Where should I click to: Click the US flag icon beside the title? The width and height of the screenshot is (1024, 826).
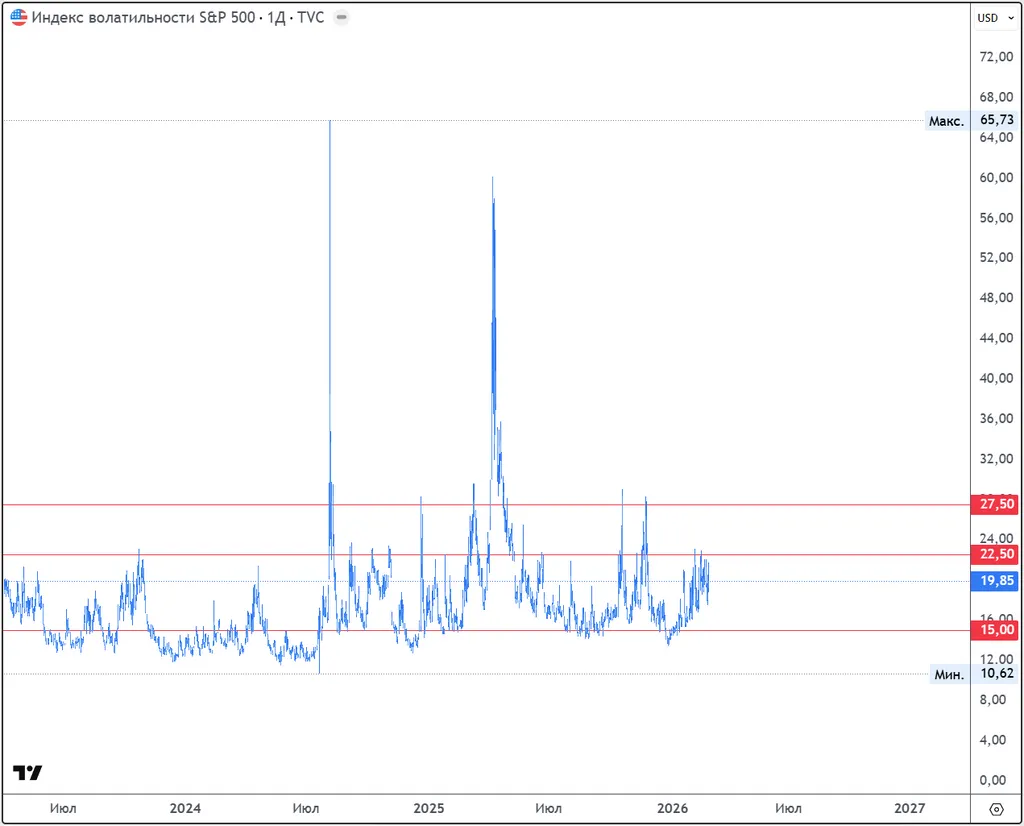19,18
